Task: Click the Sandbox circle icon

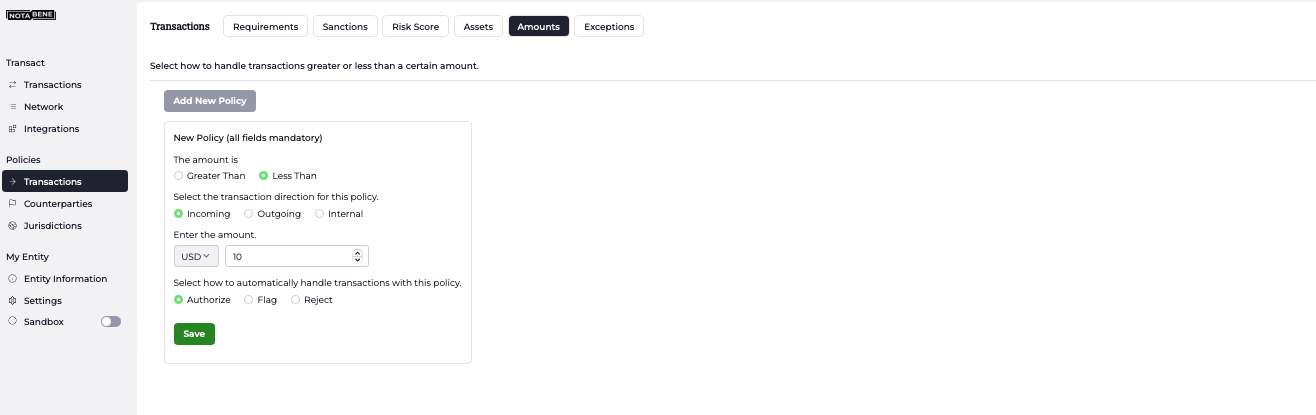Action: (12, 321)
